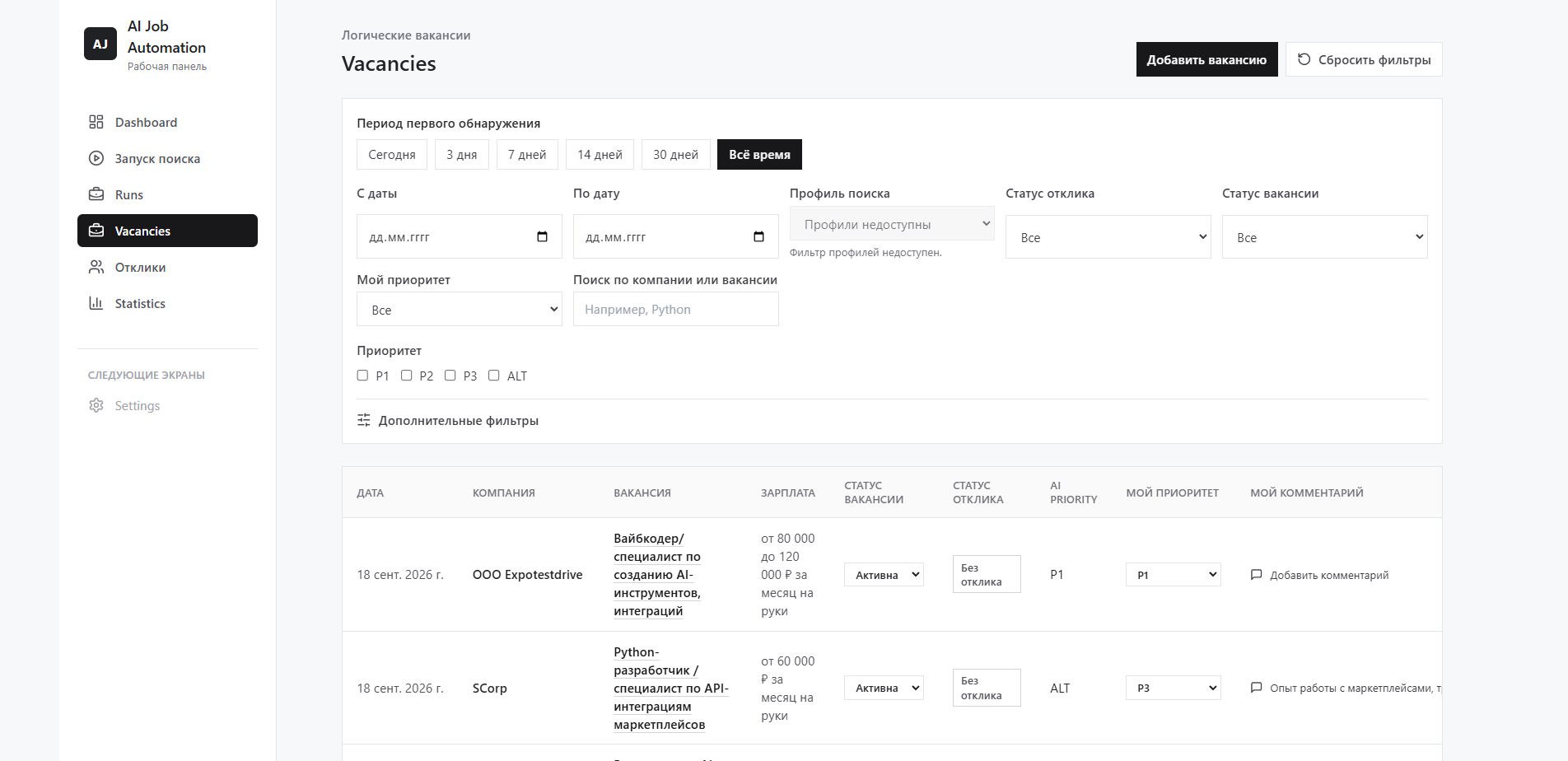Click the AJ logo badge

pos(100,44)
